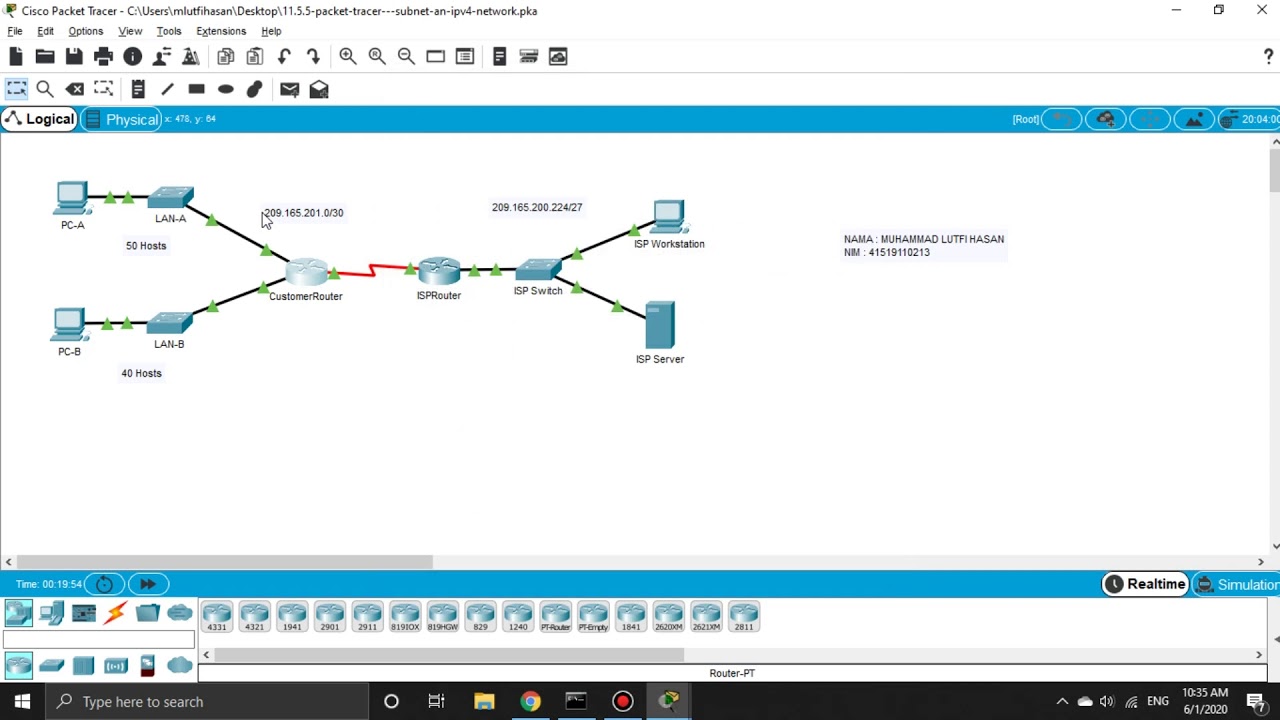Screen dimensions: 1280x720
Task: Switch to the Logical workspace tab
Action: click(x=39, y=119)
